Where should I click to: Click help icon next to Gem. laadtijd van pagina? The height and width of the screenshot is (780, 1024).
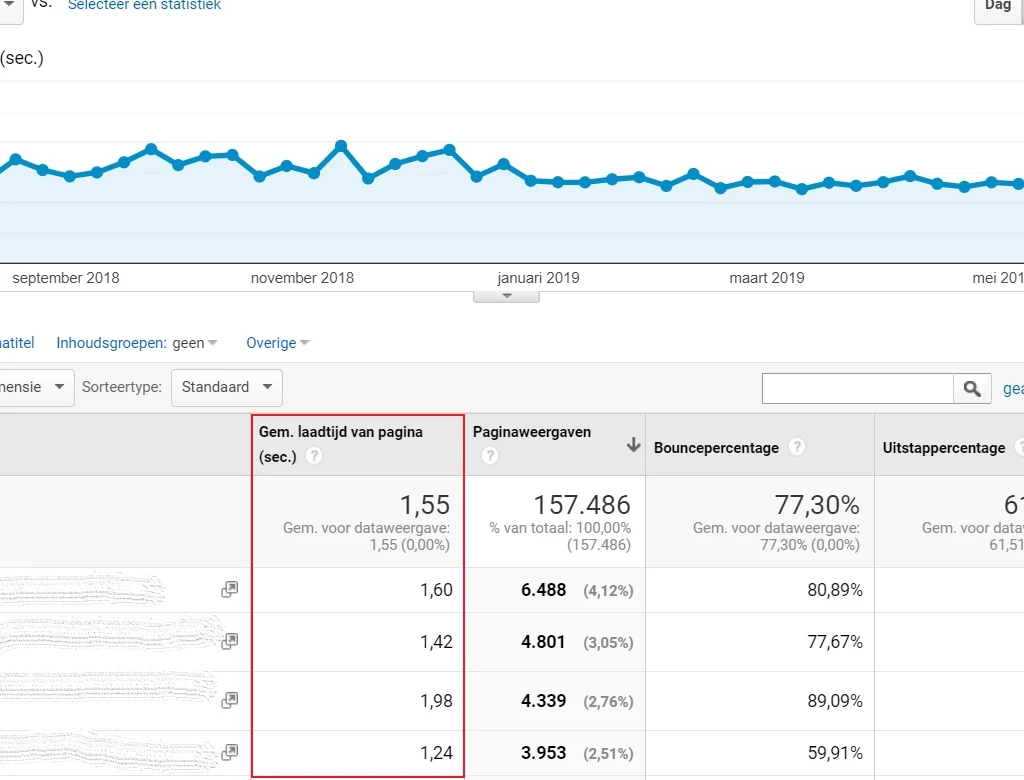coord(314,456)
